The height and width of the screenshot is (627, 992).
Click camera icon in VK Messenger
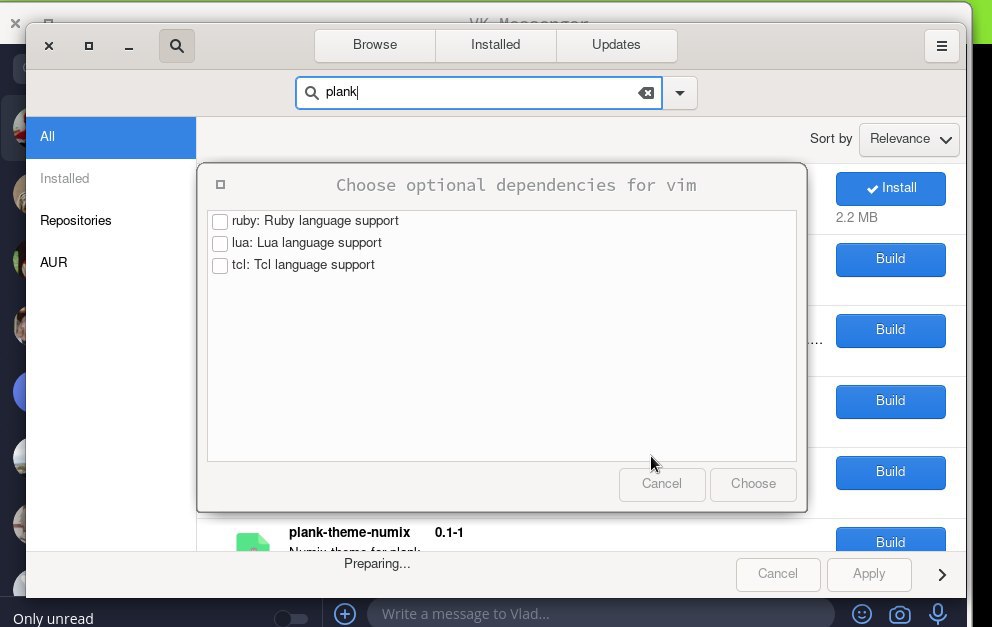pyautogui.click(x=900, y=614)
